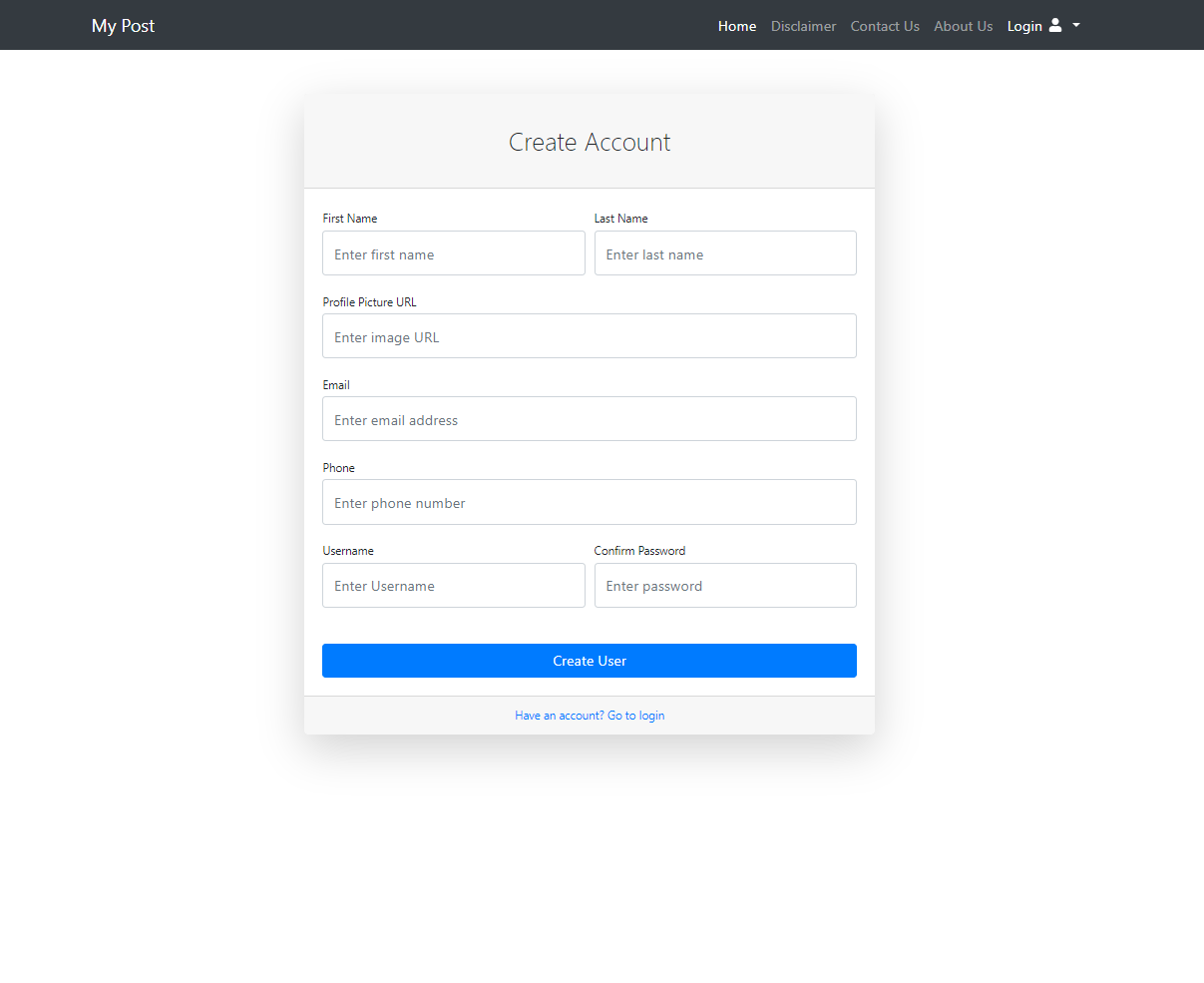Focus the First Name input field

click(454, 253)
